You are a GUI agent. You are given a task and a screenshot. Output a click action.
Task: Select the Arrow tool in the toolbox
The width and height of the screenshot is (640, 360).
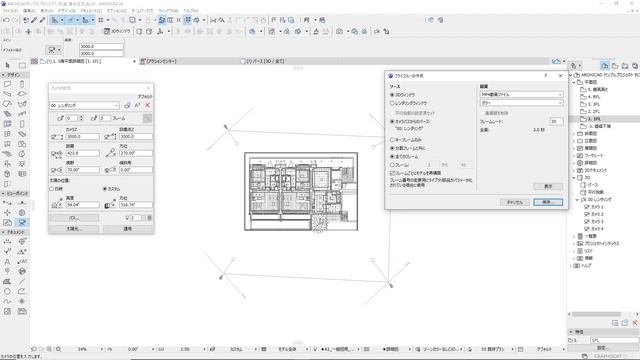click(7, 65)
